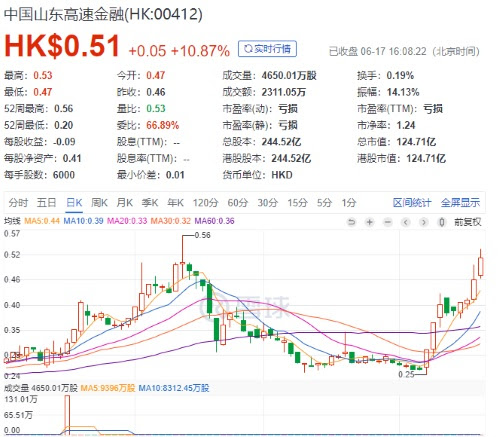Select the 季K tab
The image size is (500, 437).
[x=150, y=202]
